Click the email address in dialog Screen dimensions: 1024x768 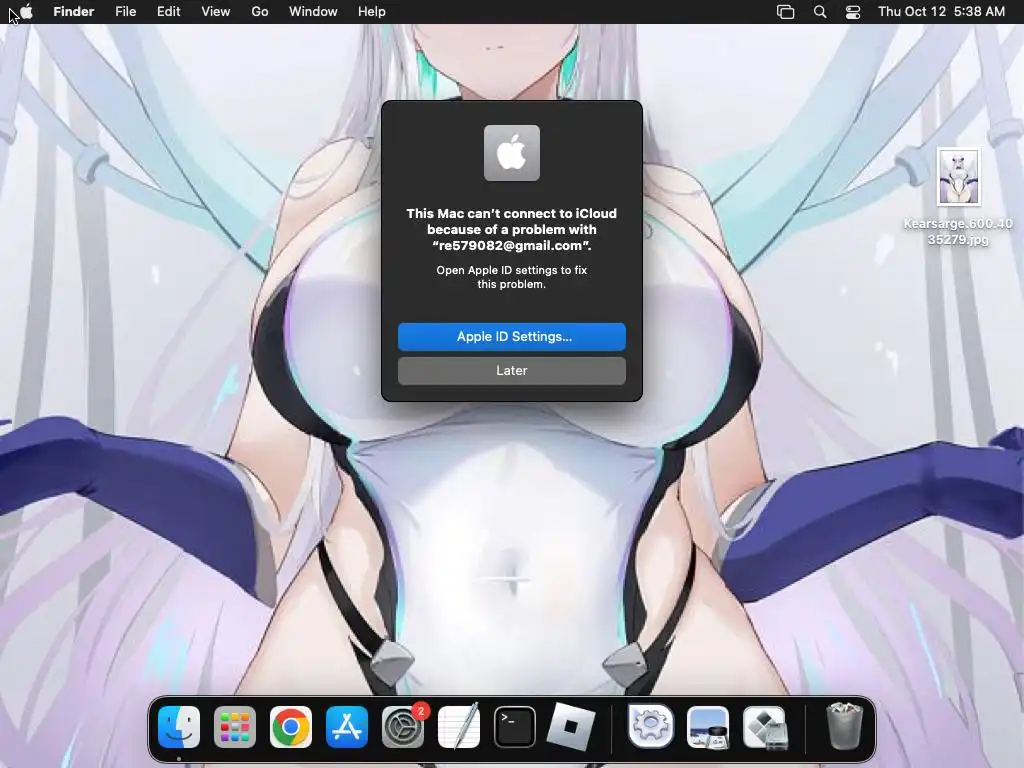click(511, 246)
